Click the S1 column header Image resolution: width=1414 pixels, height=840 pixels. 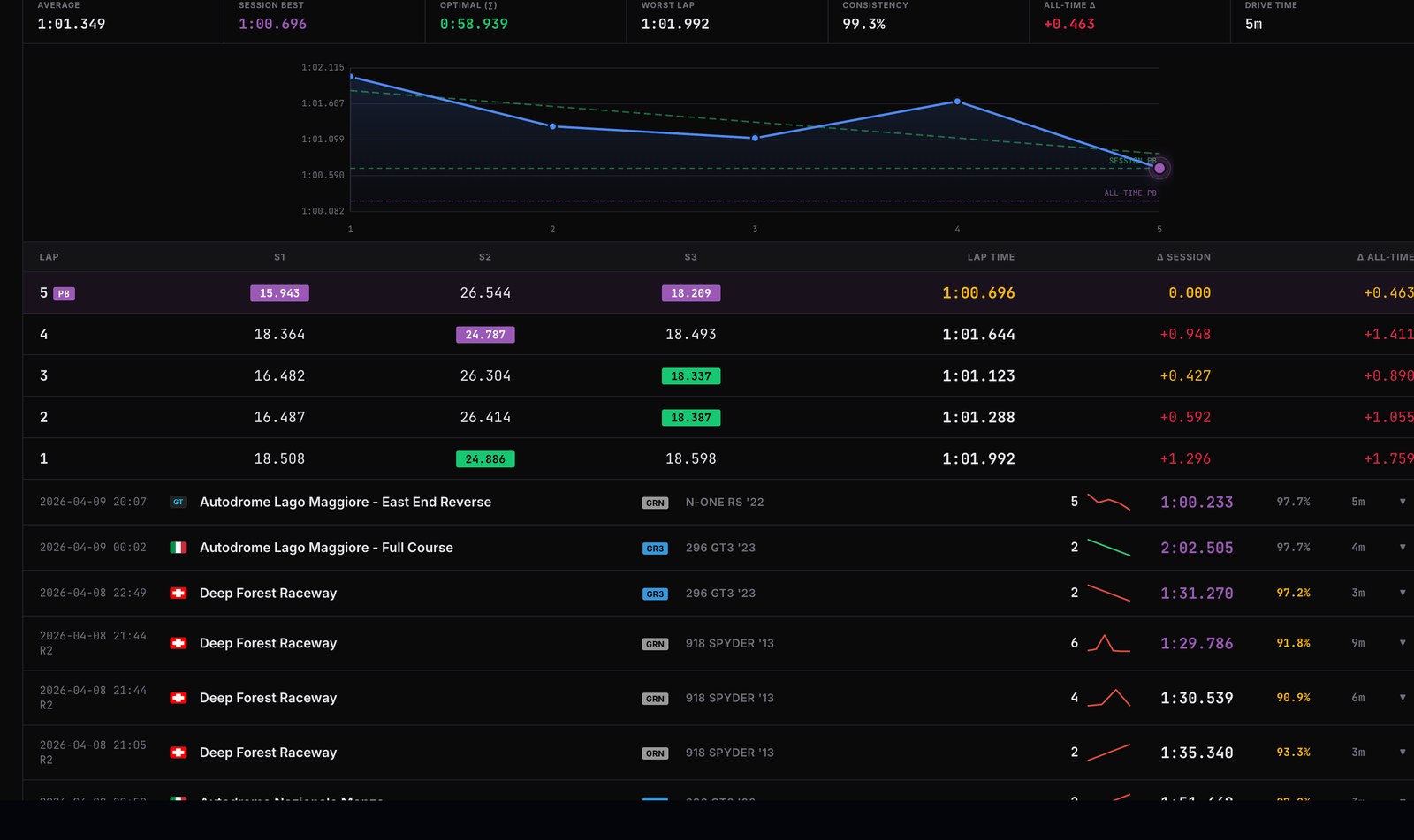pos(279,257)
